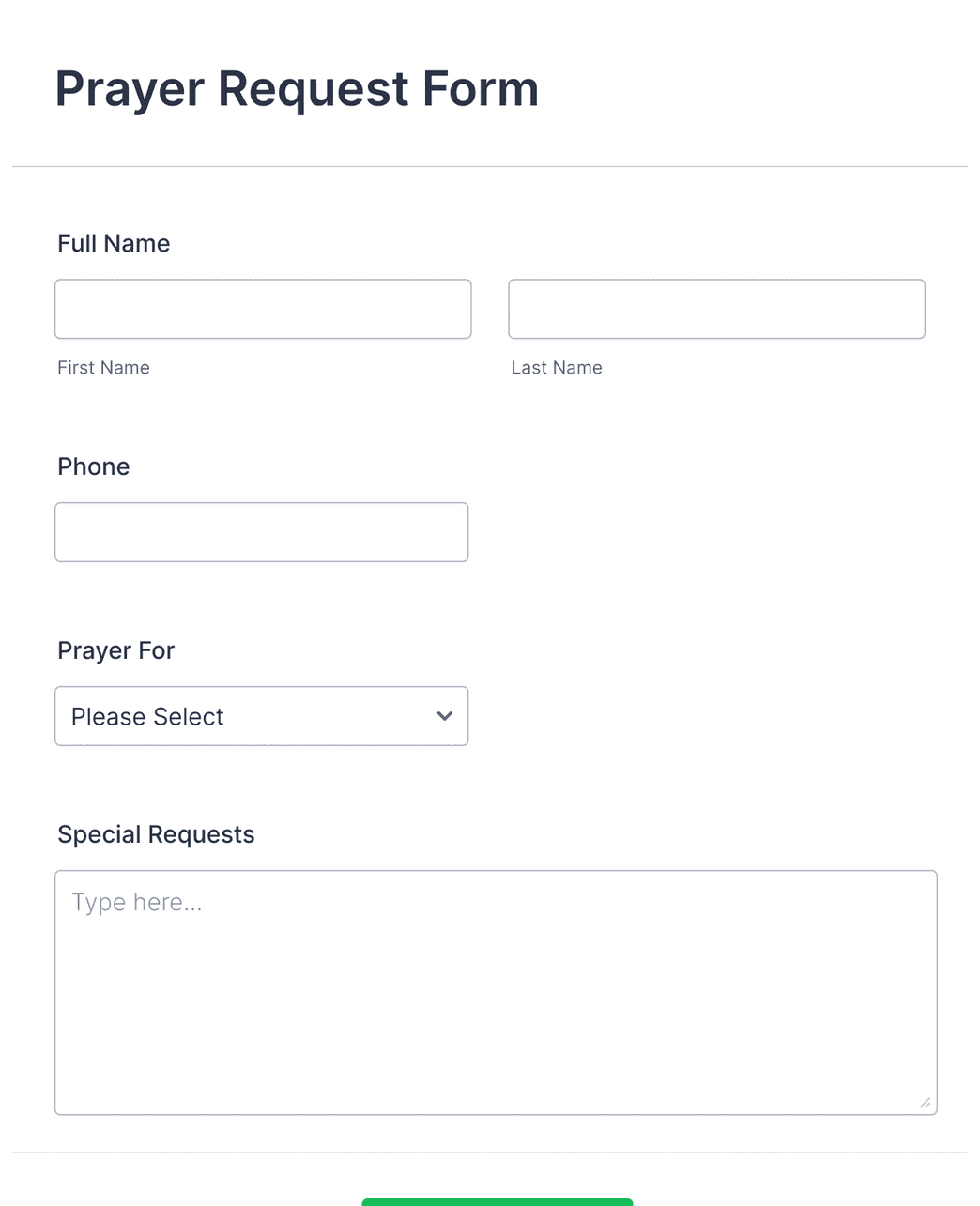Choose an option from Prayer For dropdown

(x=261, y=716)
